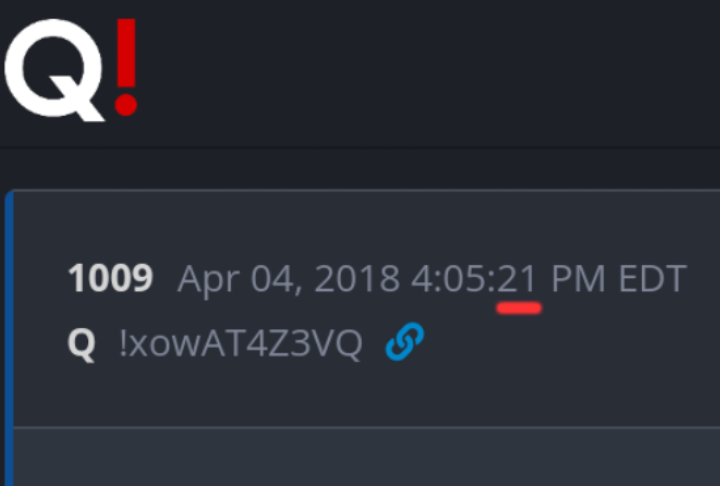Click the EDT timezone label
720x486 pixels.
pyautogui.click(x=653, y=278)
